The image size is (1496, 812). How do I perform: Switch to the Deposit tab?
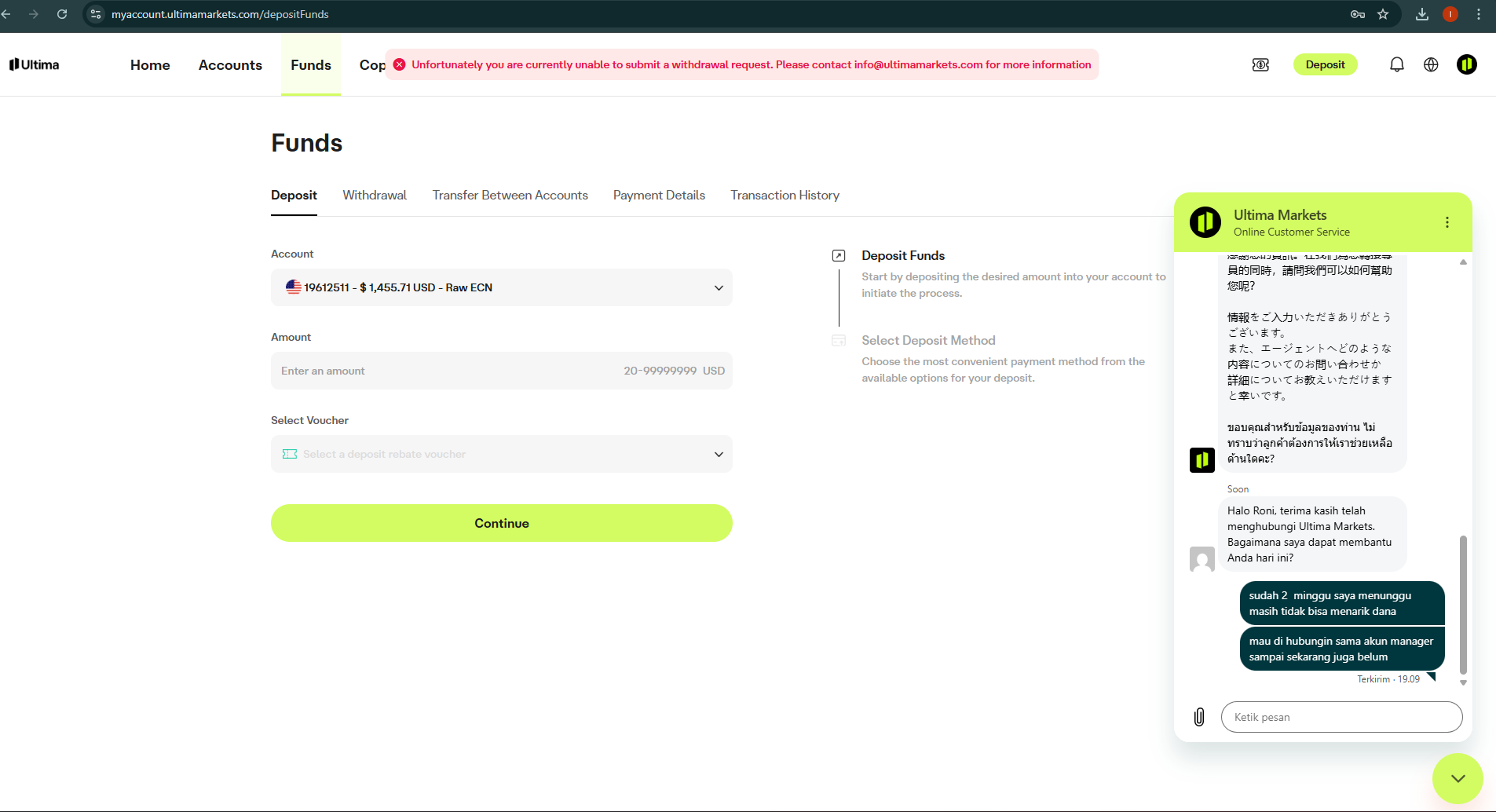click(294, 195)
